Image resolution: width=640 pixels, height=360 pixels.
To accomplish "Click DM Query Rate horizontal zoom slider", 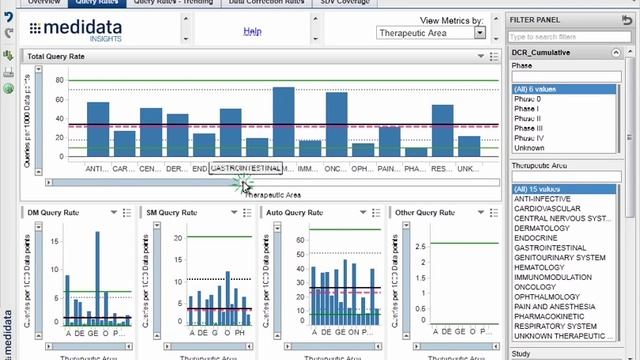I will (x=89, y=347).
